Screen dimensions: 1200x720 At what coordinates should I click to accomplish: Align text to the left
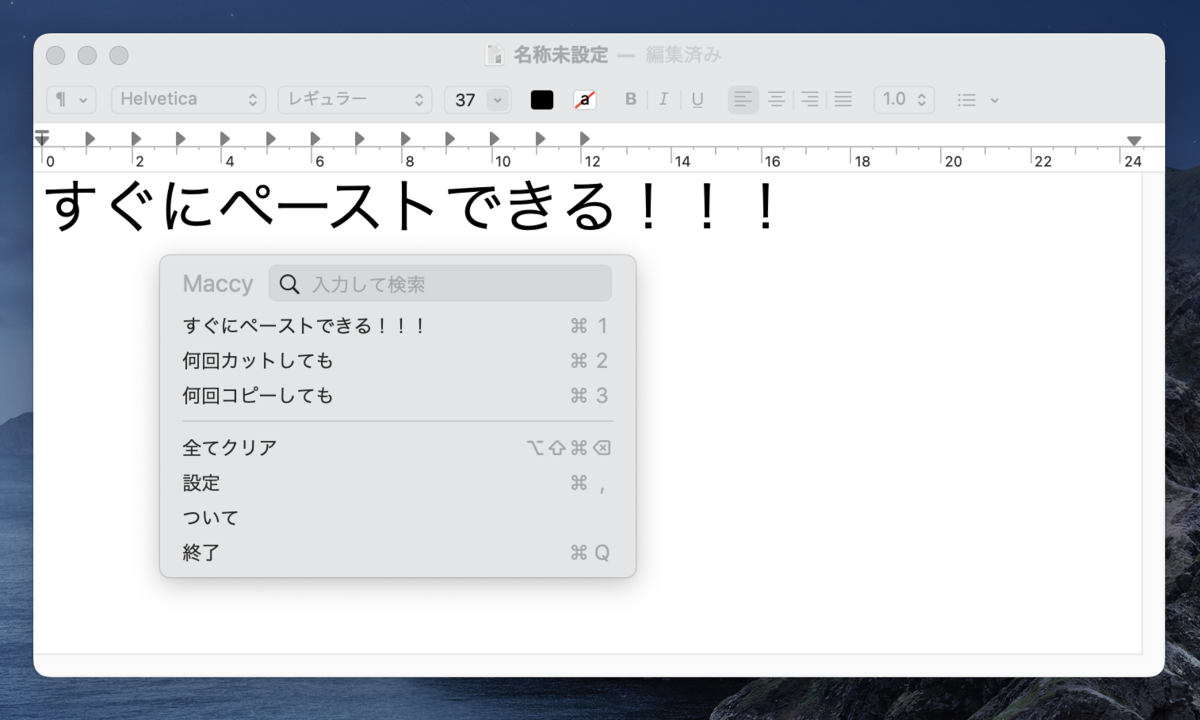(x=743, y=100)
